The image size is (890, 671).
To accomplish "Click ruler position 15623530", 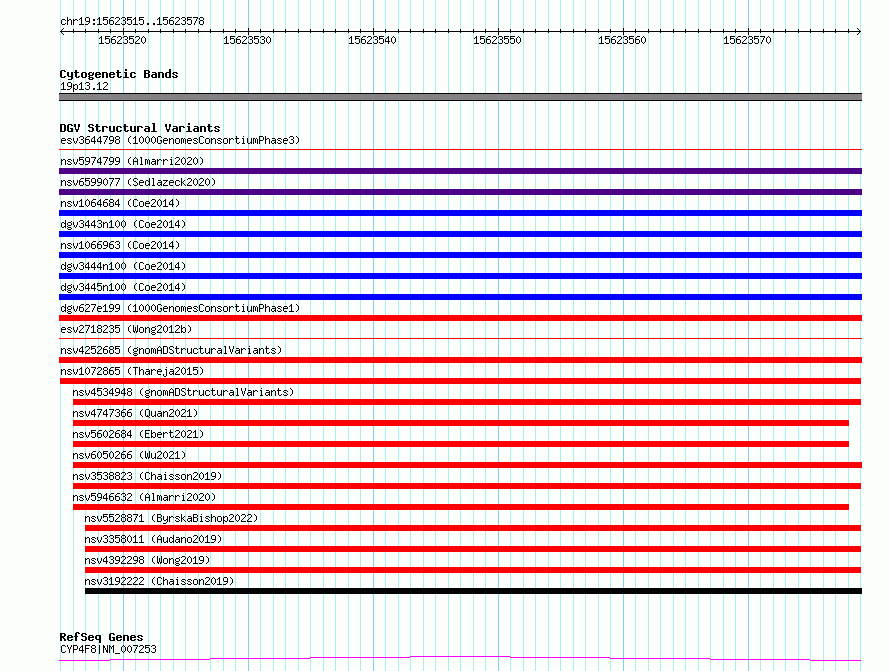I will point(247,40).
